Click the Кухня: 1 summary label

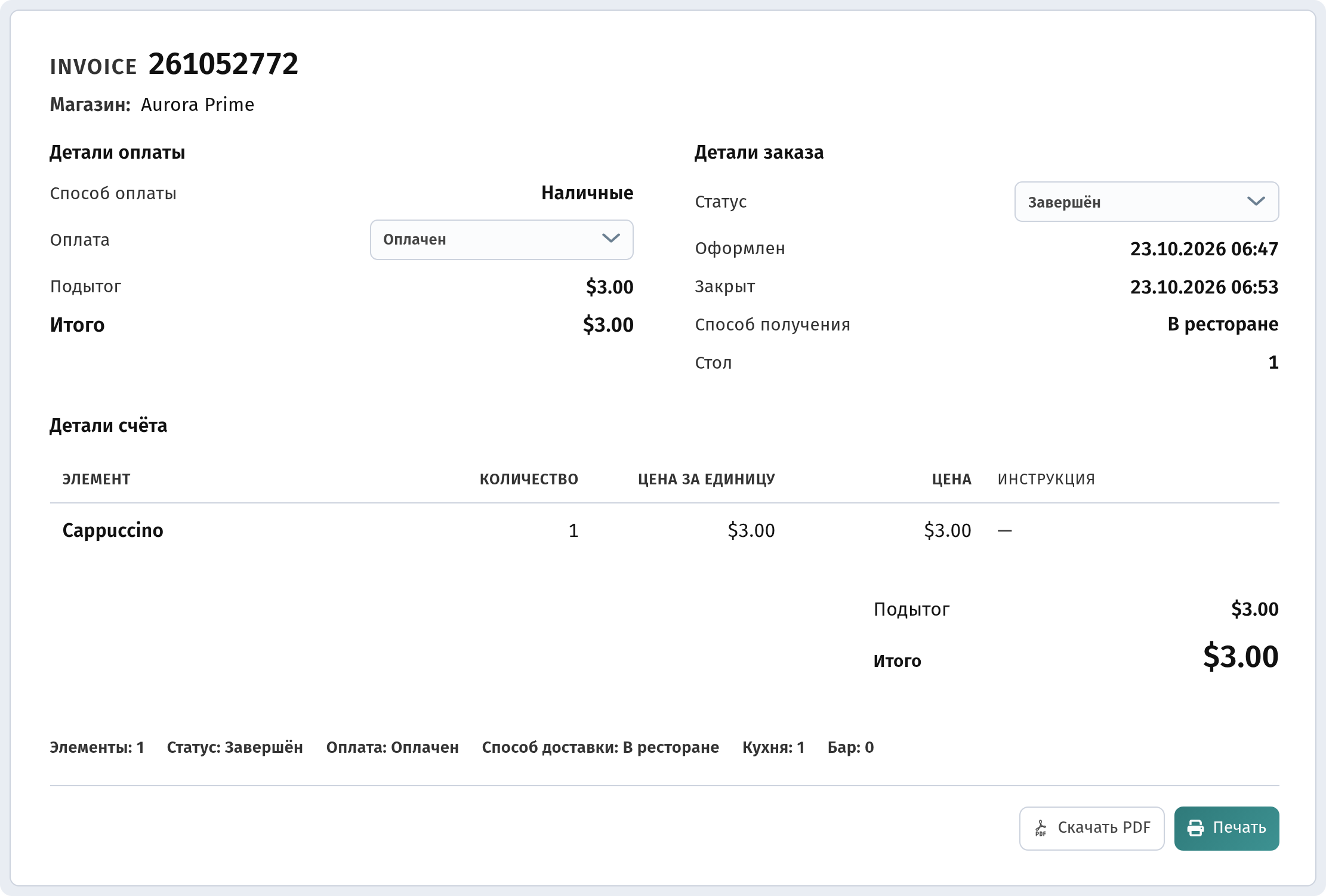point(773,747)
